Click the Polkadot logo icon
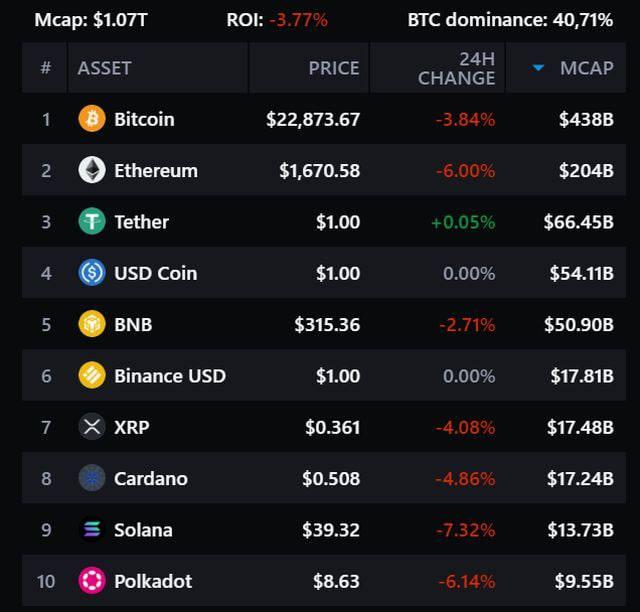The image size is (640, 612). pyautogui.click(x=92, y=581)
